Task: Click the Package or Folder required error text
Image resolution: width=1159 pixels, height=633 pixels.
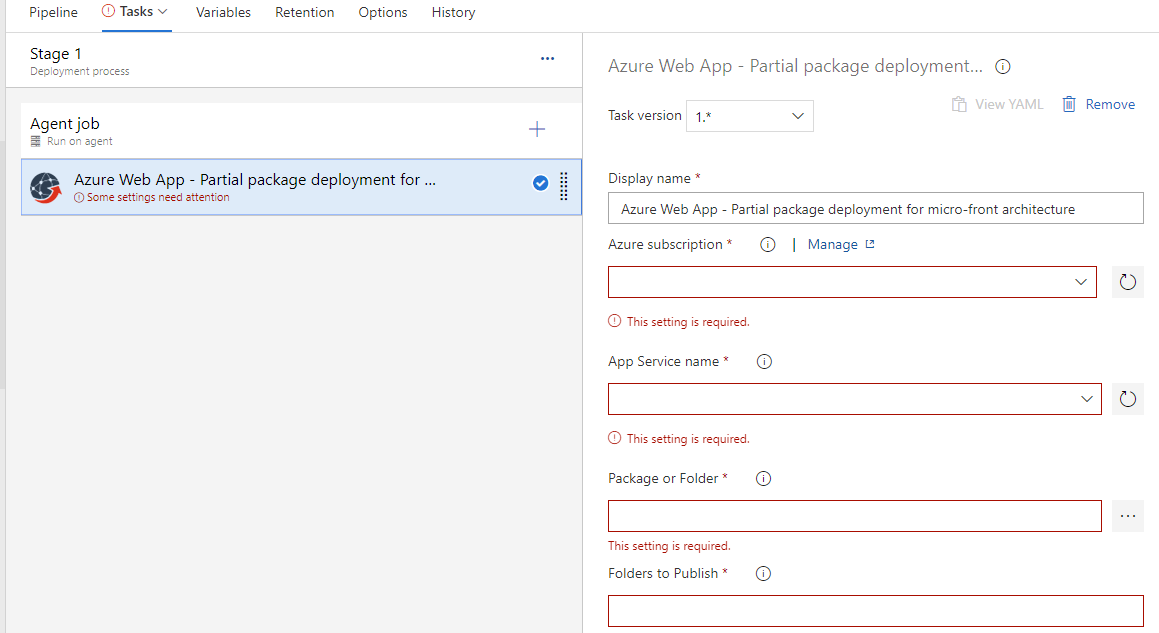Action: pyautogui.click(x=669, y=546)
